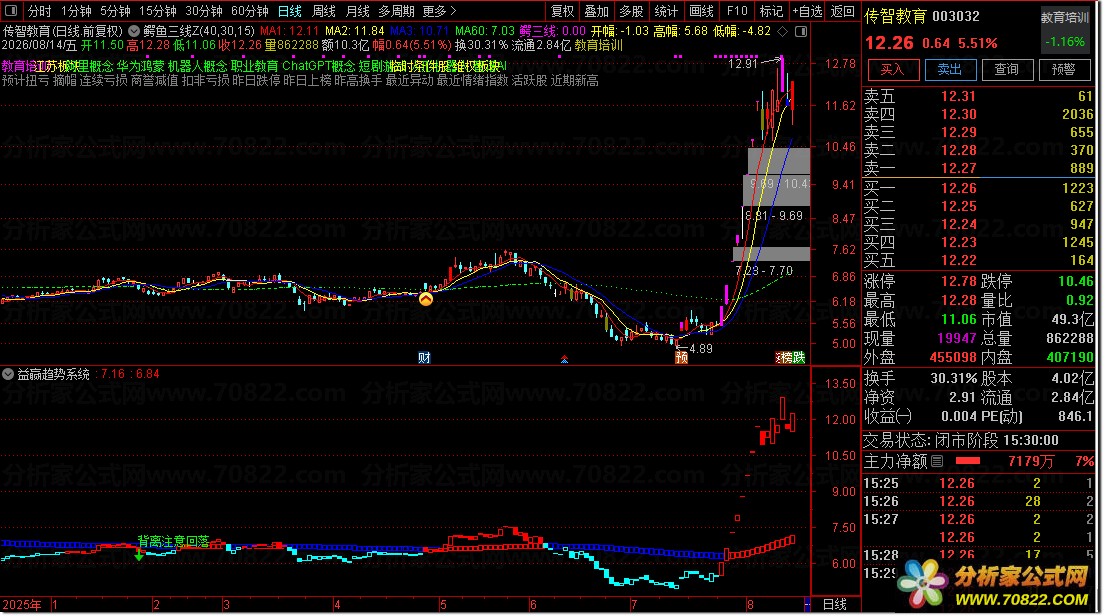Click the 15:27 trade tick row
This screenshot has height=616, width=1105.
pos(978,519)
